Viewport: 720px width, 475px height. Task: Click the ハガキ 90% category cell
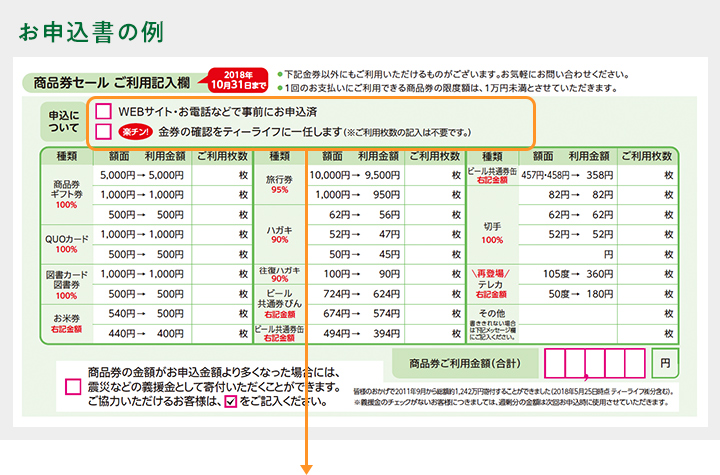(x=280, y=234)
